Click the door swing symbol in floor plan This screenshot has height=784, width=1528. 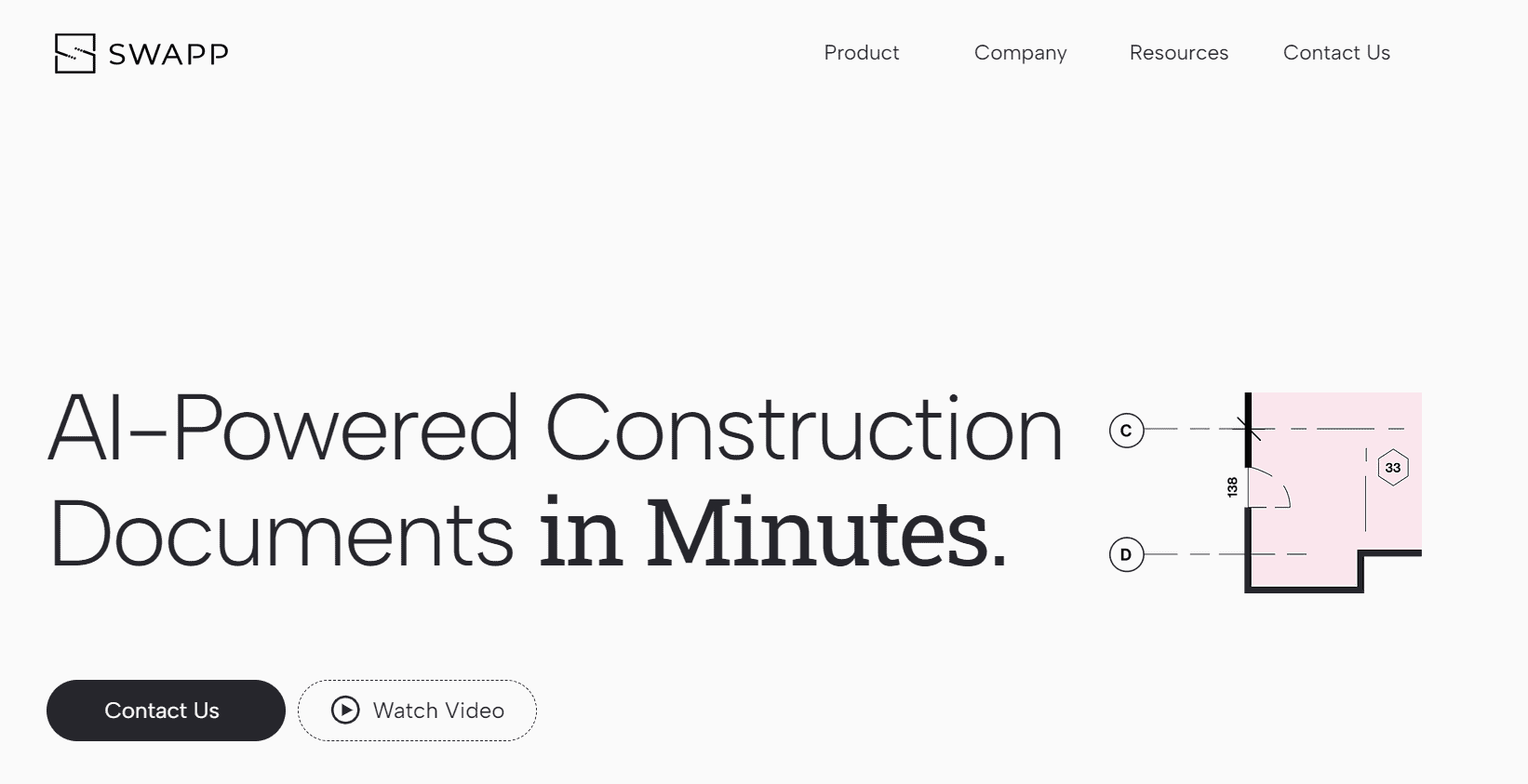(1269, 490)
